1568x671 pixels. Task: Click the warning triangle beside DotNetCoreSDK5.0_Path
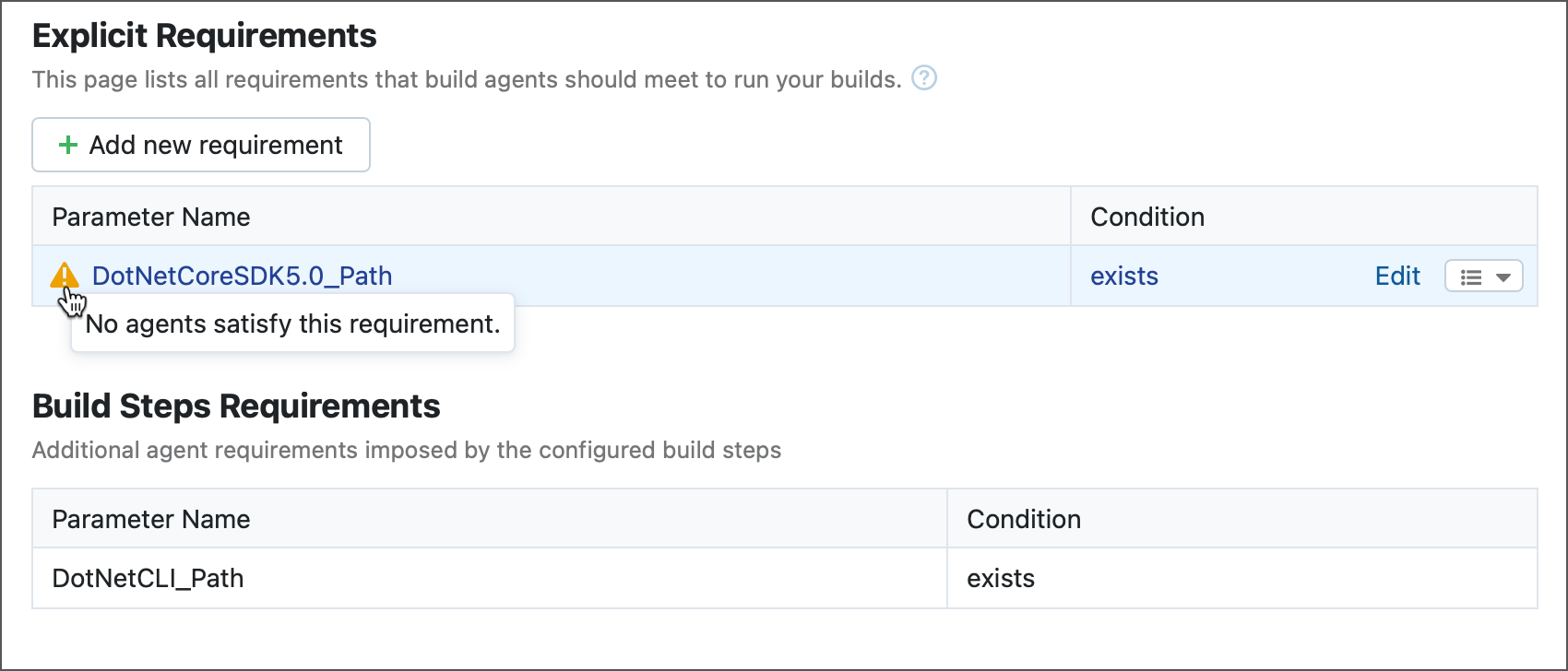[65, 276]
